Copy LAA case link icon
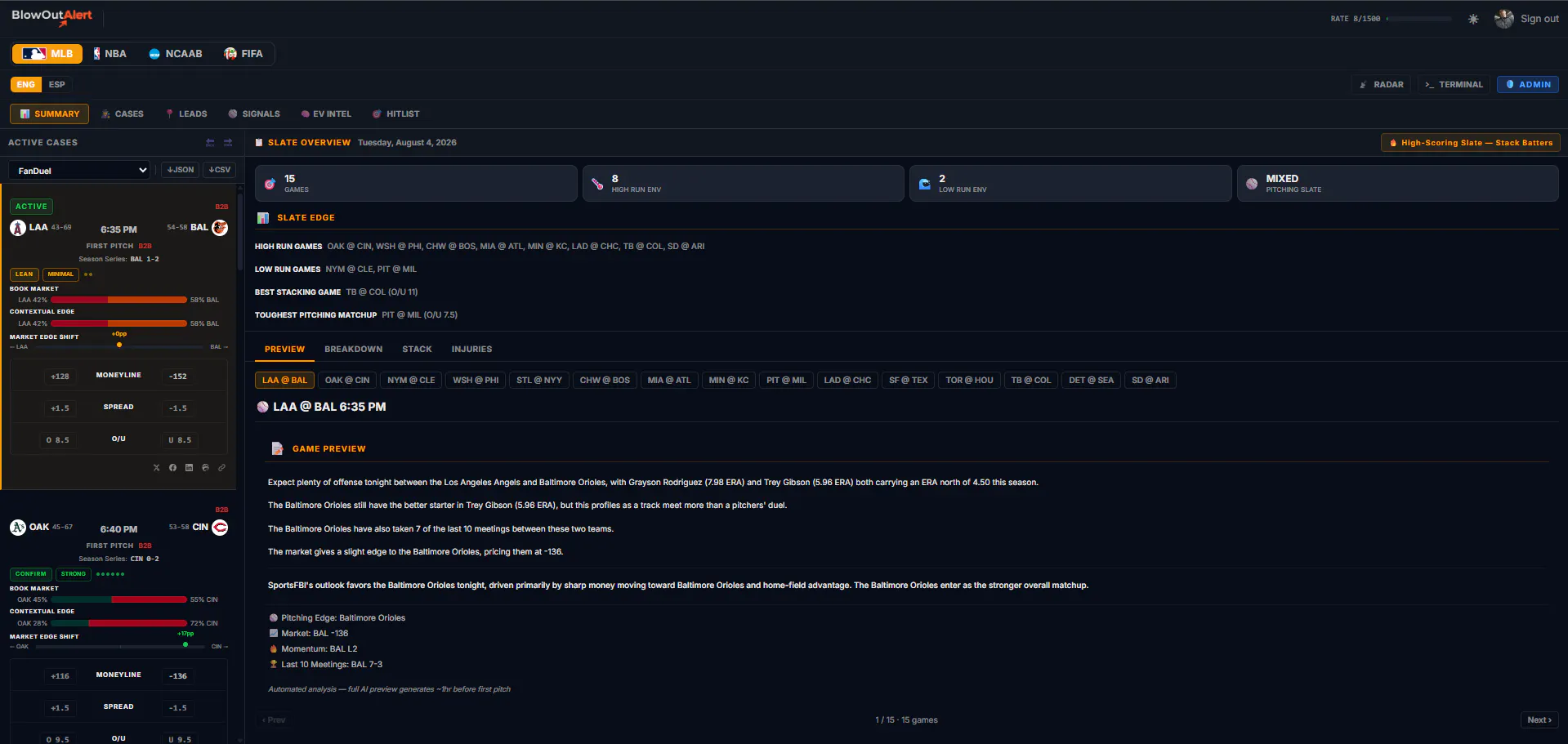Image resolution: width=1568 pixels, height=744 pixels. pos(221,468)
